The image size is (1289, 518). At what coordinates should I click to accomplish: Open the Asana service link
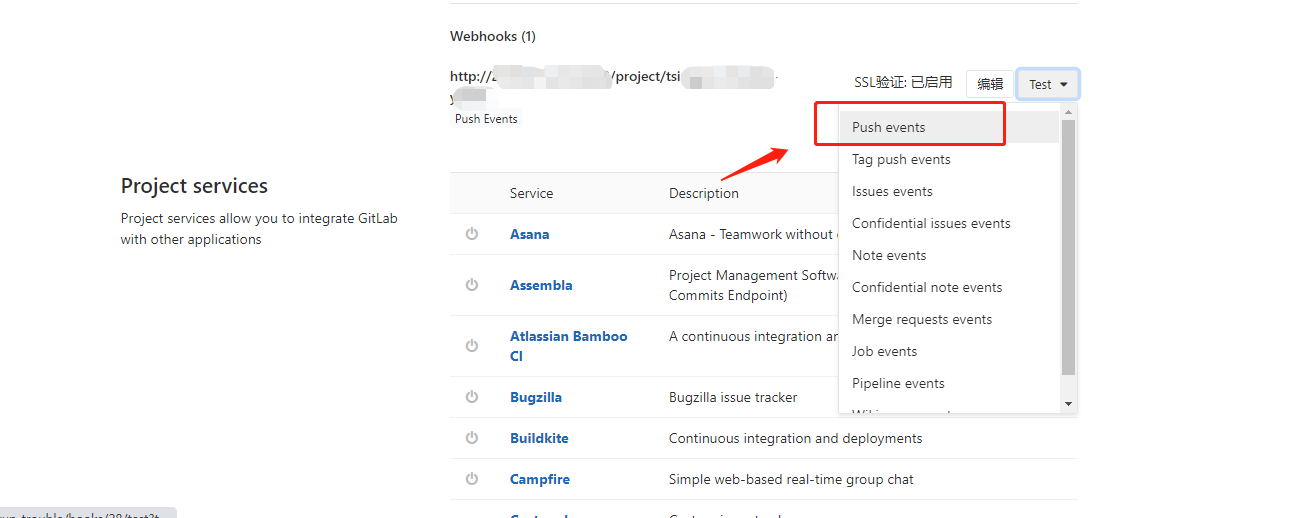529,234
